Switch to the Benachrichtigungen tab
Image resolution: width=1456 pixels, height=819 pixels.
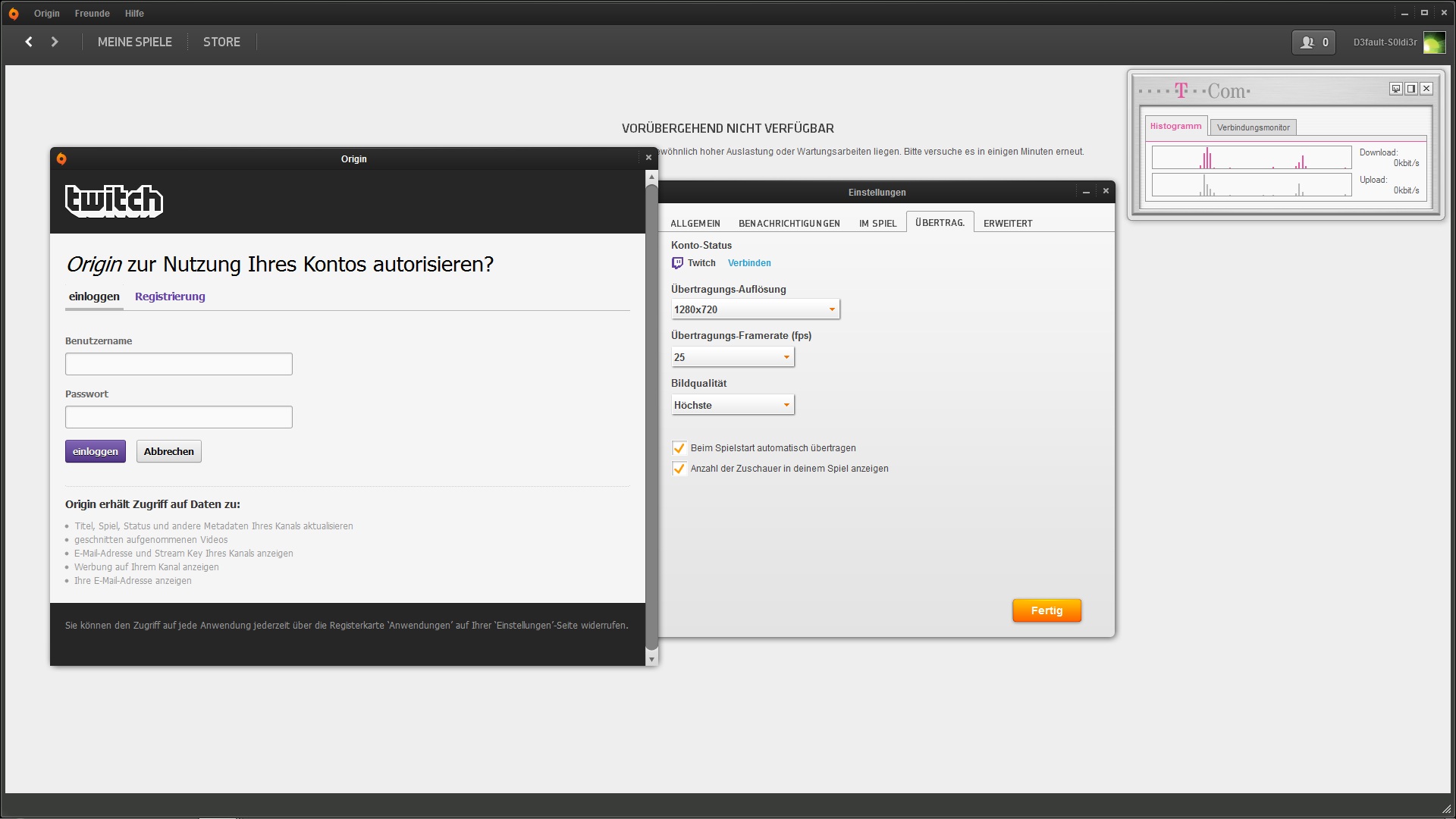click(789, 224)
